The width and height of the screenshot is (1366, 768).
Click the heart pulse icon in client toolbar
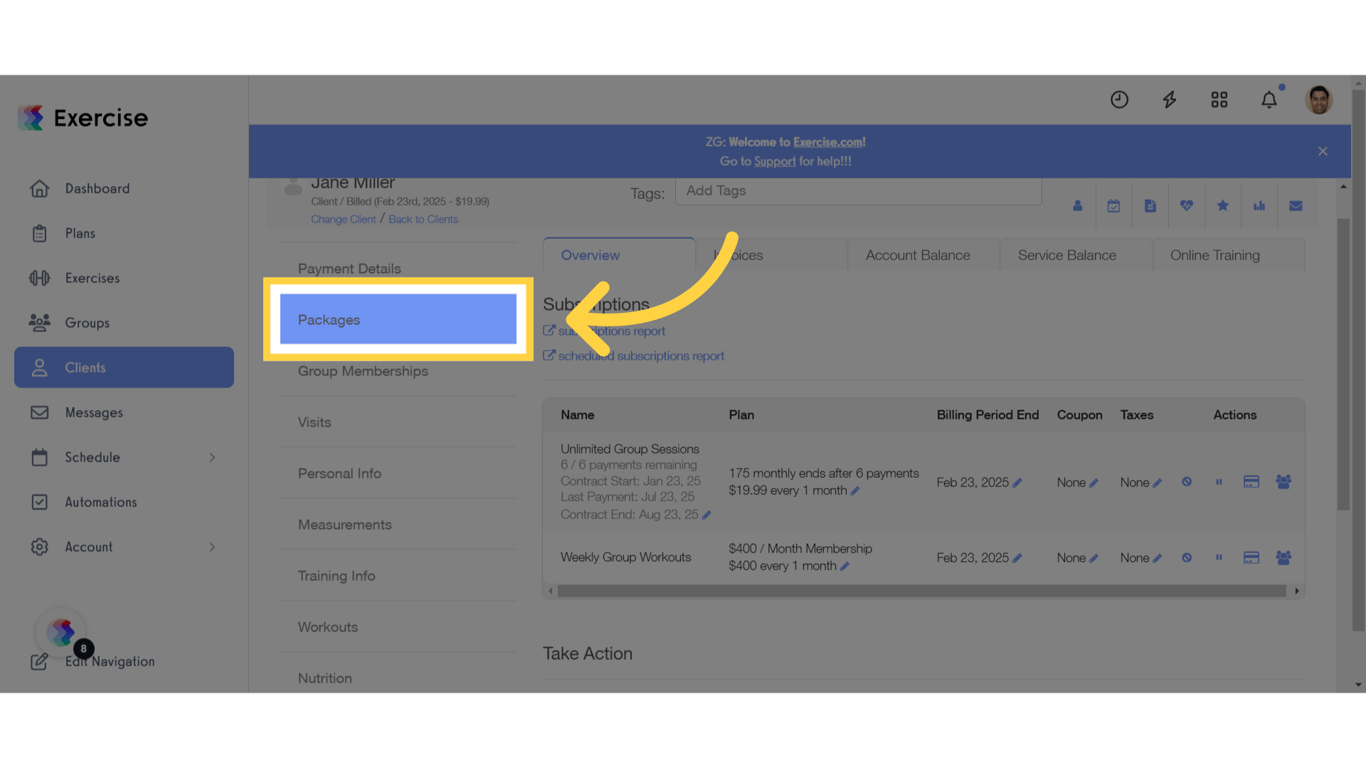1186,206
